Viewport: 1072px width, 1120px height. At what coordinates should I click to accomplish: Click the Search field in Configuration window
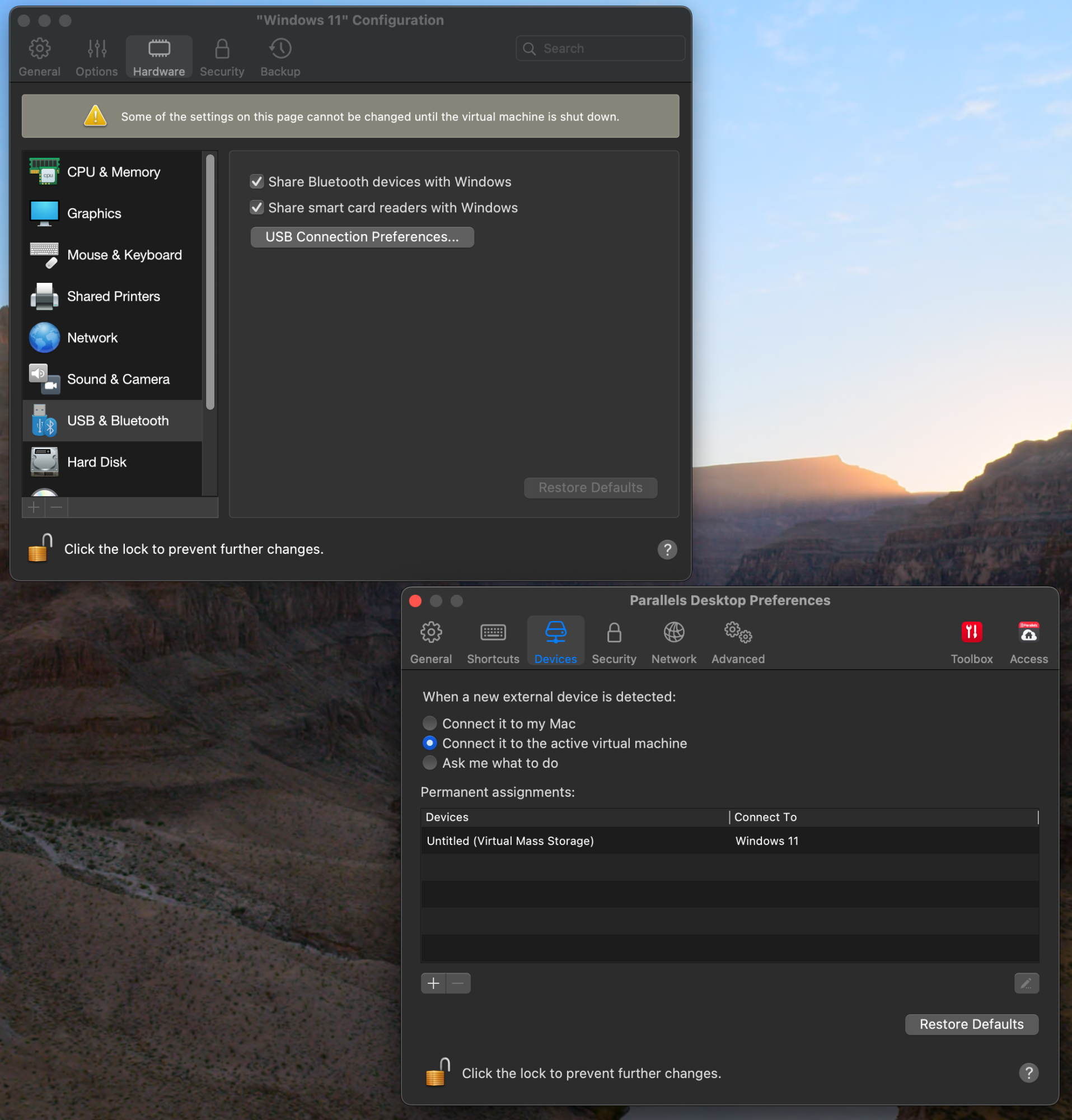pos(600,49)
